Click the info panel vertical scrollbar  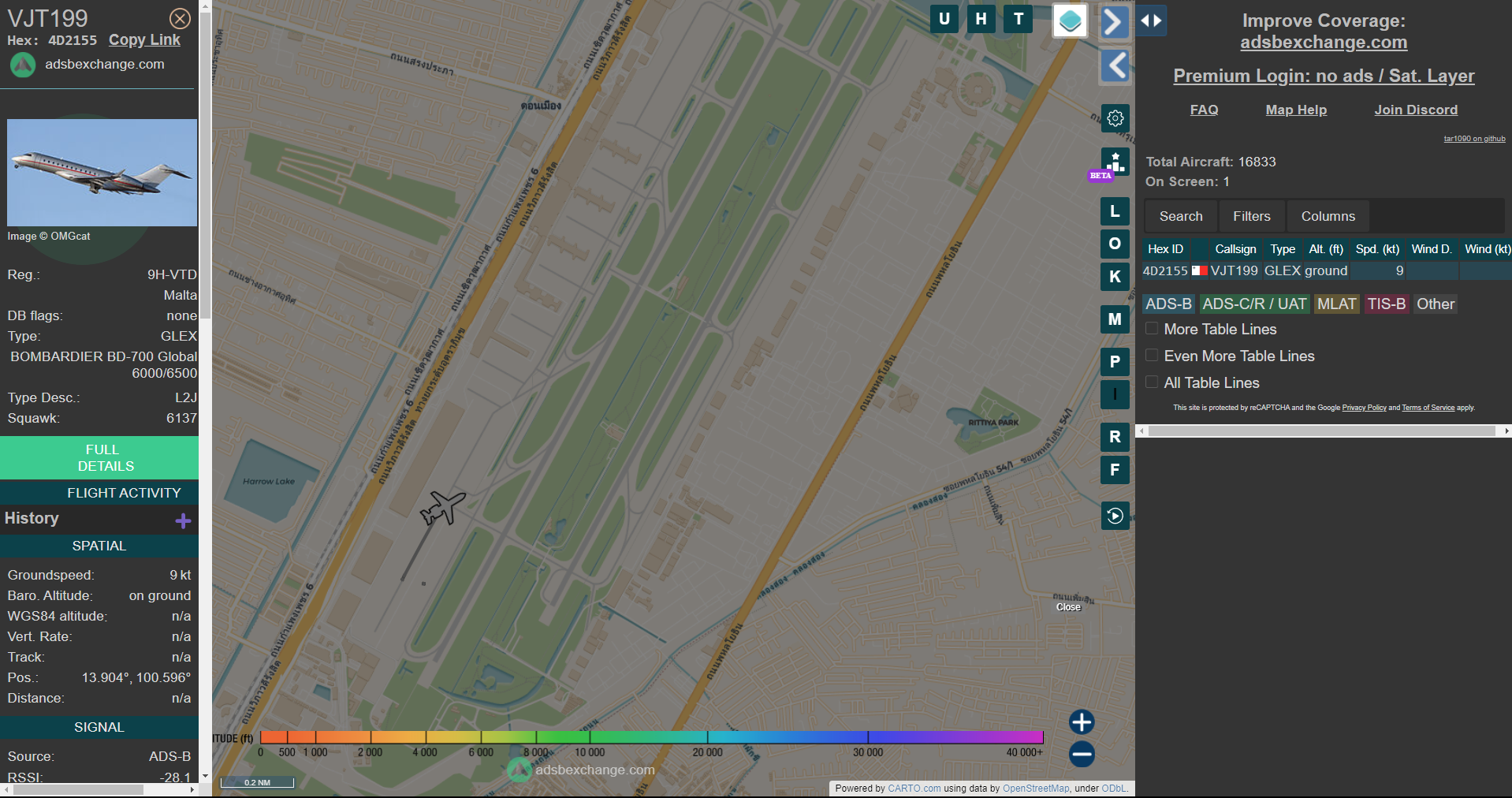[205, 166]
